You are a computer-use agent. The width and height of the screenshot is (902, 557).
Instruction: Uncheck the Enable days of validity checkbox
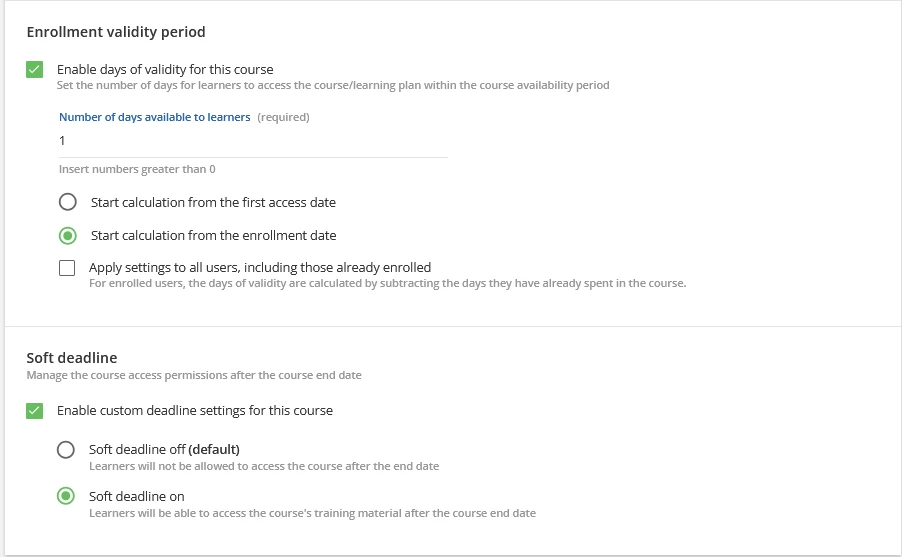35,70
